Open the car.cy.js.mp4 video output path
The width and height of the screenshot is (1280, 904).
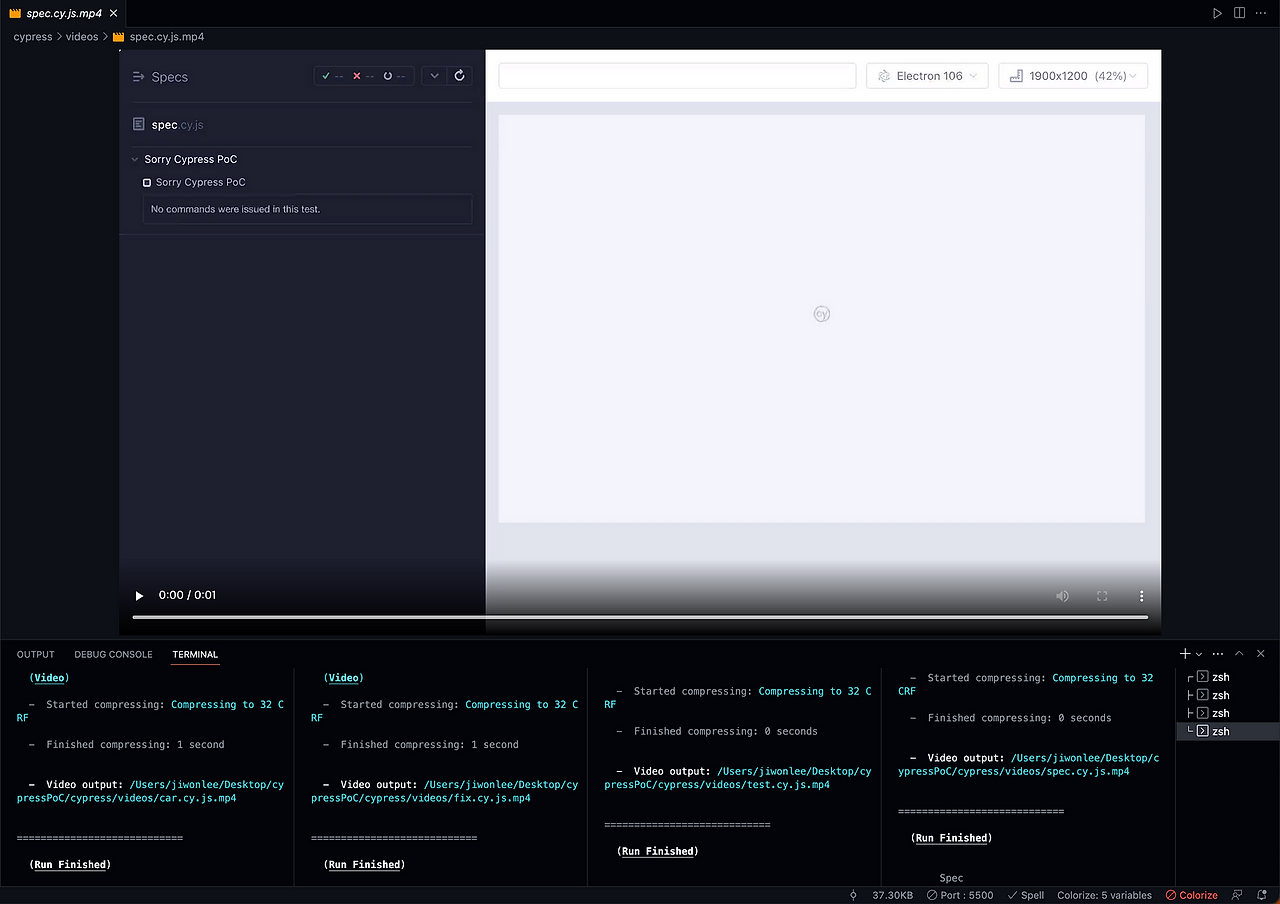coord(150,792)
